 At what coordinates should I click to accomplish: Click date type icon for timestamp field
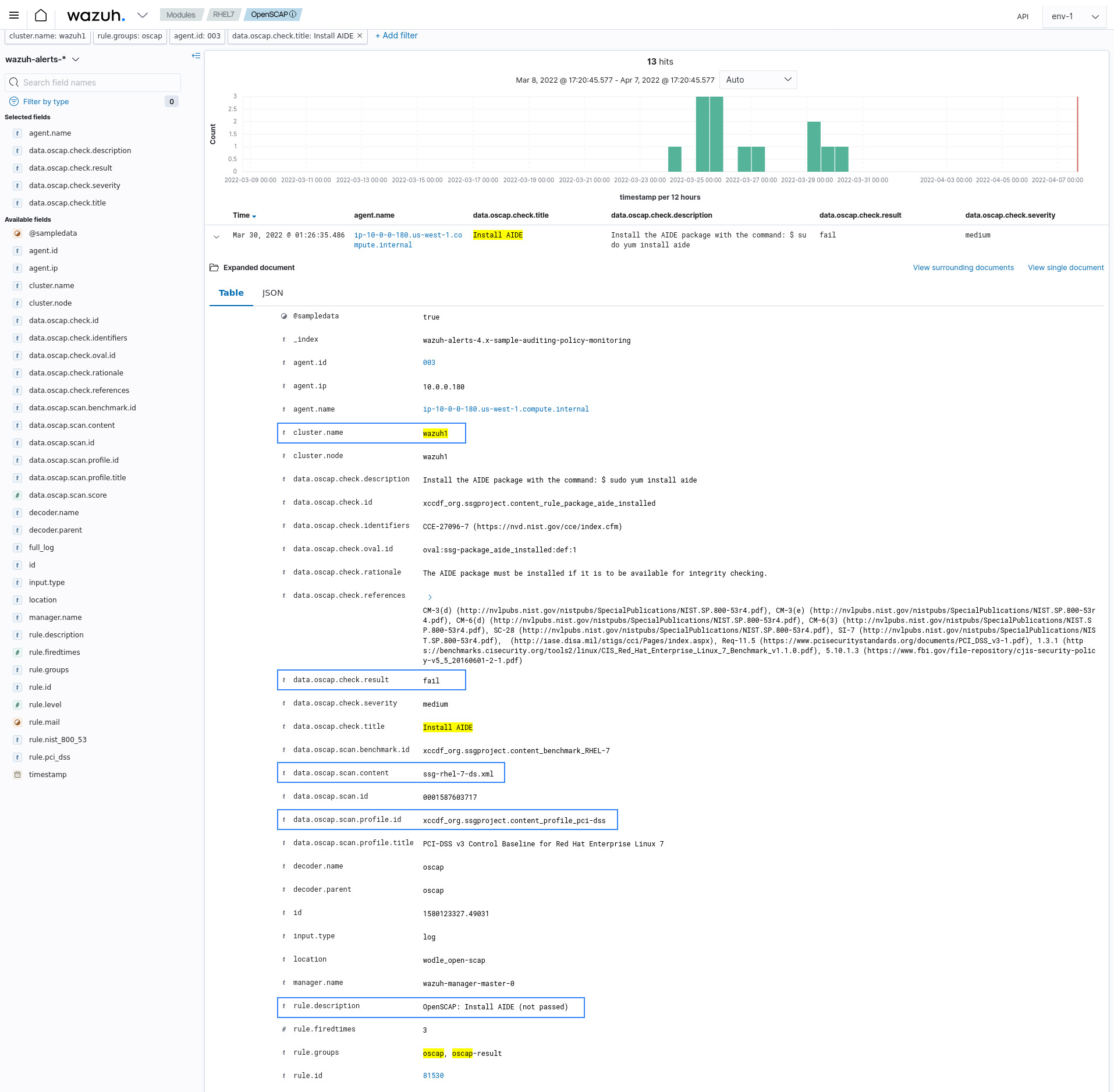tap(17, 775)
